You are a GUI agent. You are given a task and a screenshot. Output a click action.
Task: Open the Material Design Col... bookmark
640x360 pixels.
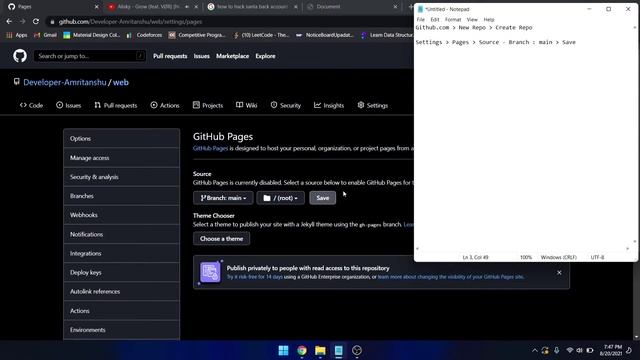click(x=91, y=35)
